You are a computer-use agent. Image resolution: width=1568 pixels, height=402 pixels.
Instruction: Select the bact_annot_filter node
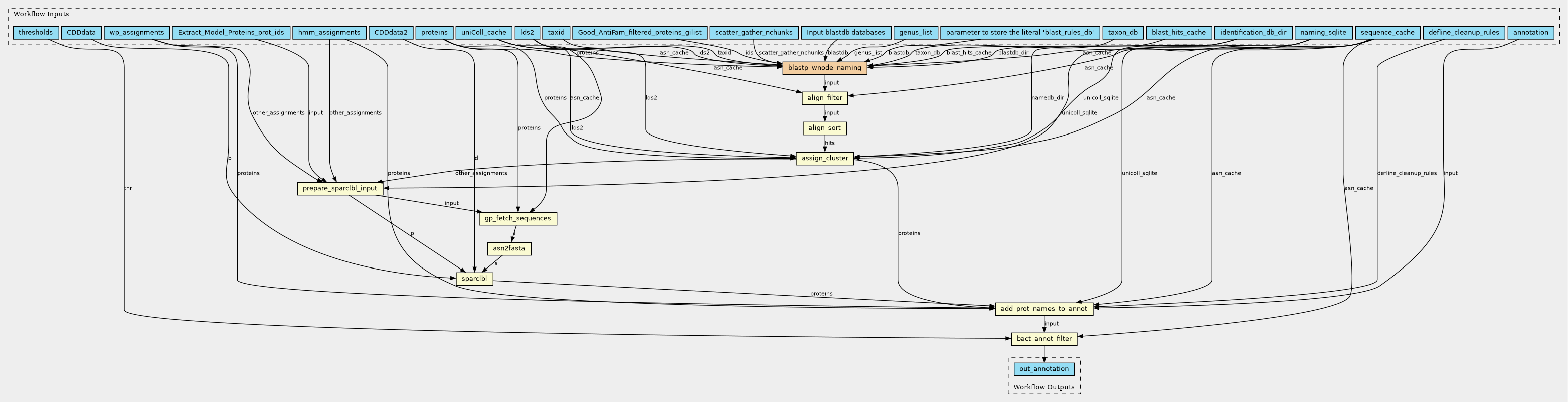(1043, 339)
